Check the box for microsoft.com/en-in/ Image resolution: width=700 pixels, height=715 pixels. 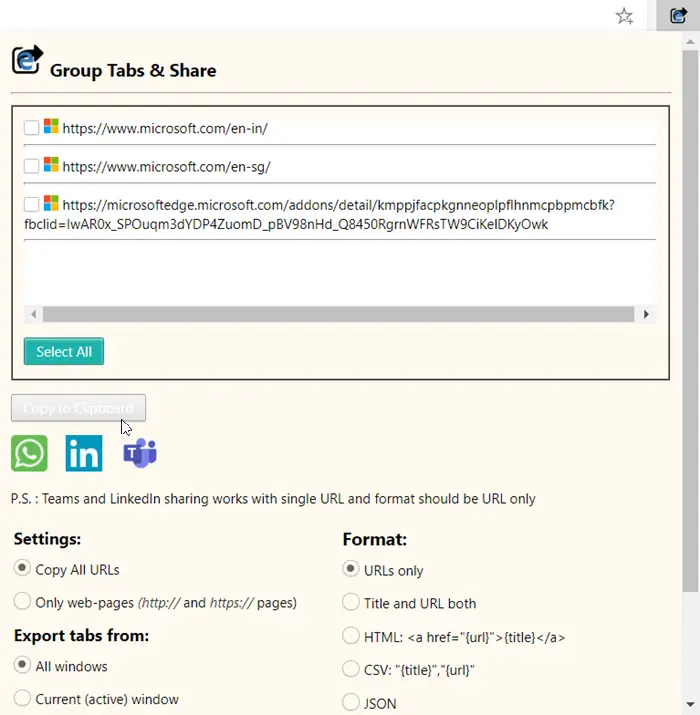pos(31,128)
